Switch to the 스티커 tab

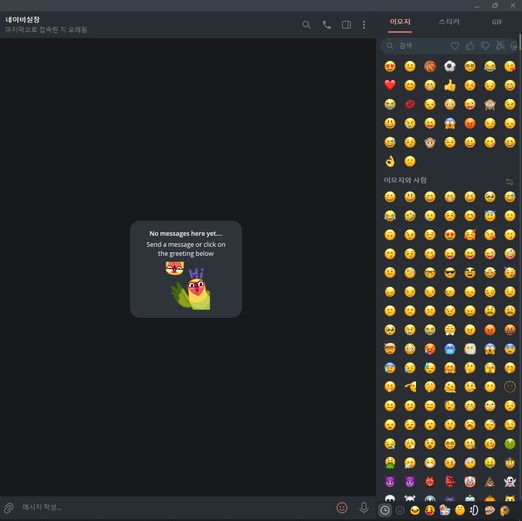(x=449, y=22)
